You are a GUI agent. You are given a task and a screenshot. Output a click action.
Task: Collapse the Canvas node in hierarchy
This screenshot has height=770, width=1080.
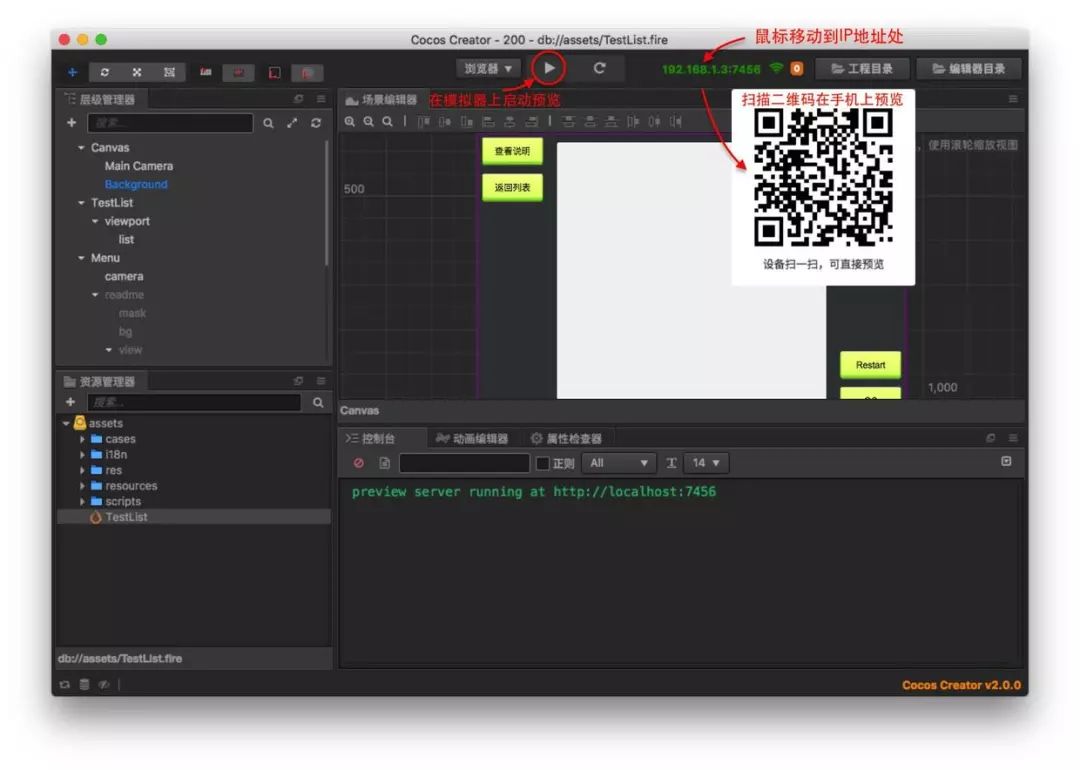pos(81,148)
